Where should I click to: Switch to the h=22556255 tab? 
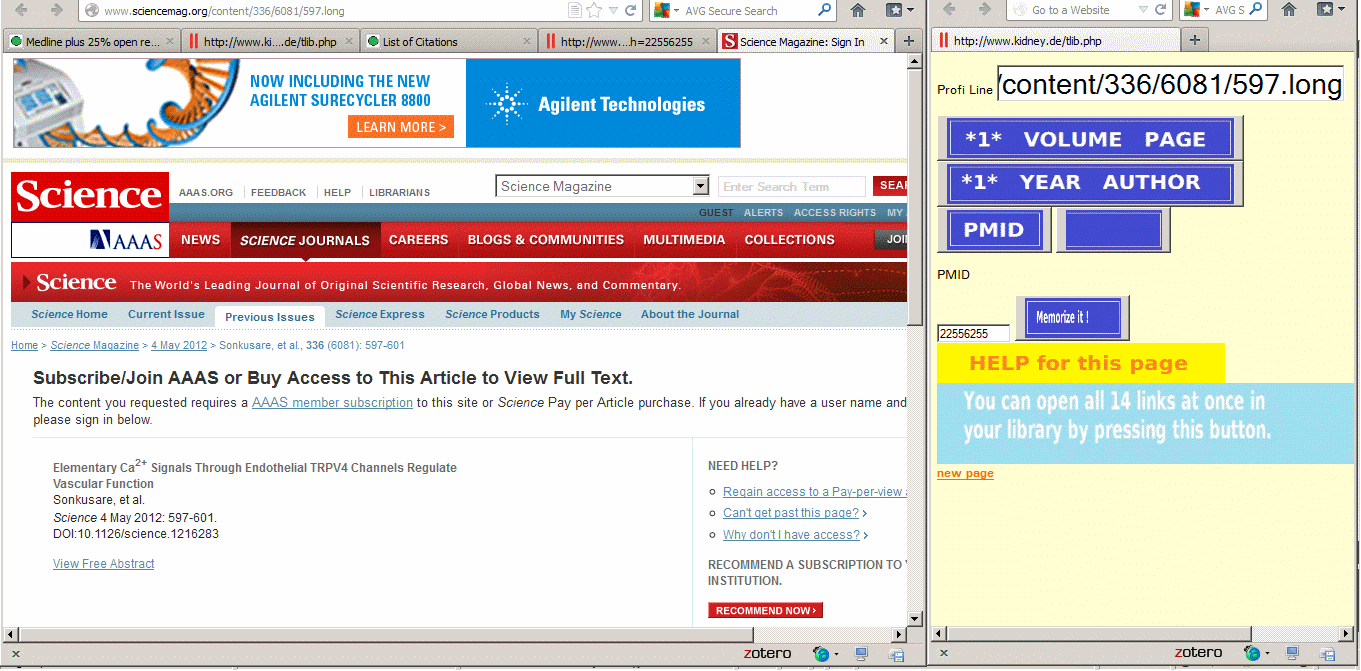(626, 42)
